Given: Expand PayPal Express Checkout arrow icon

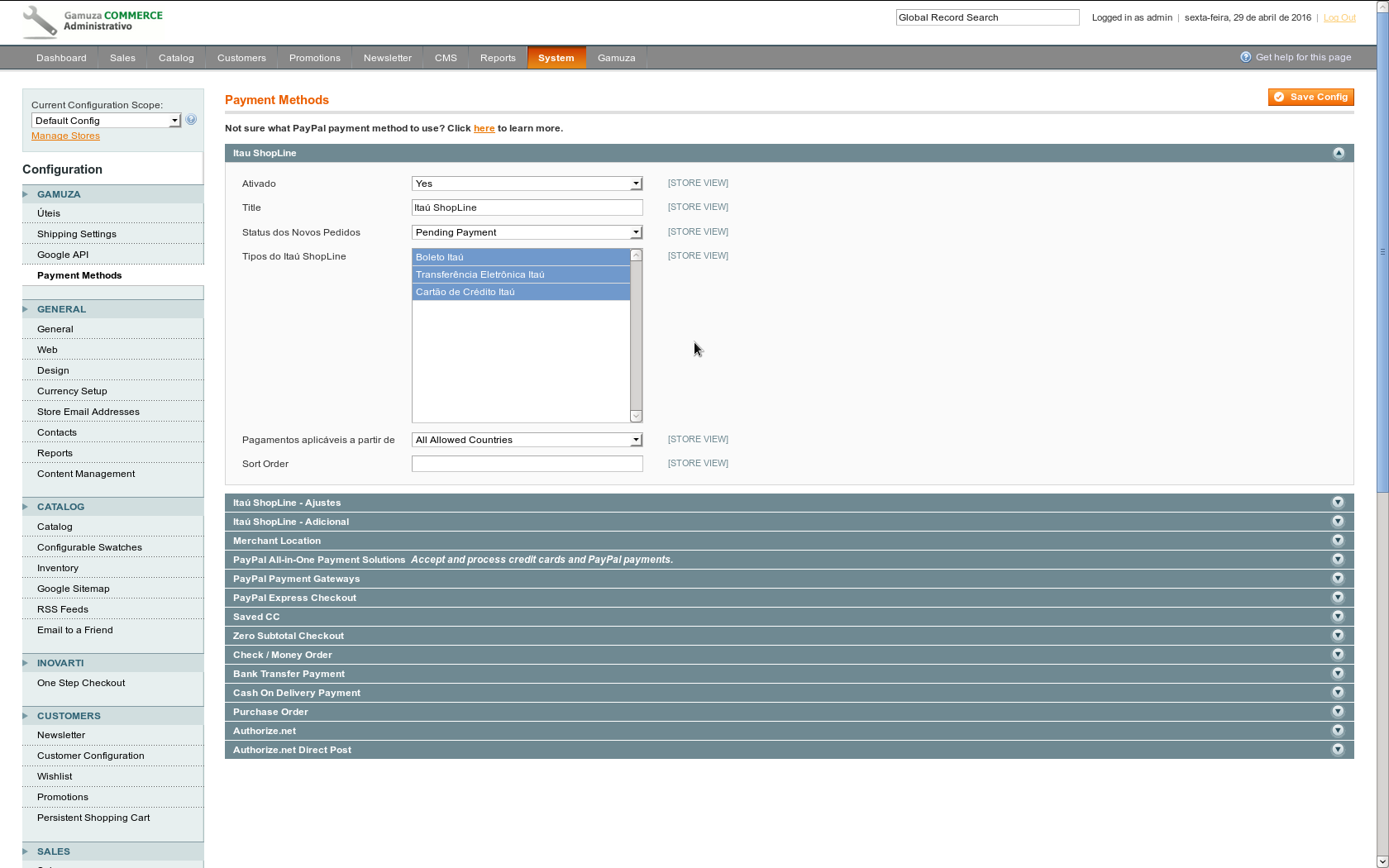Looking at the screenshot, I should tap(1338, 598).
